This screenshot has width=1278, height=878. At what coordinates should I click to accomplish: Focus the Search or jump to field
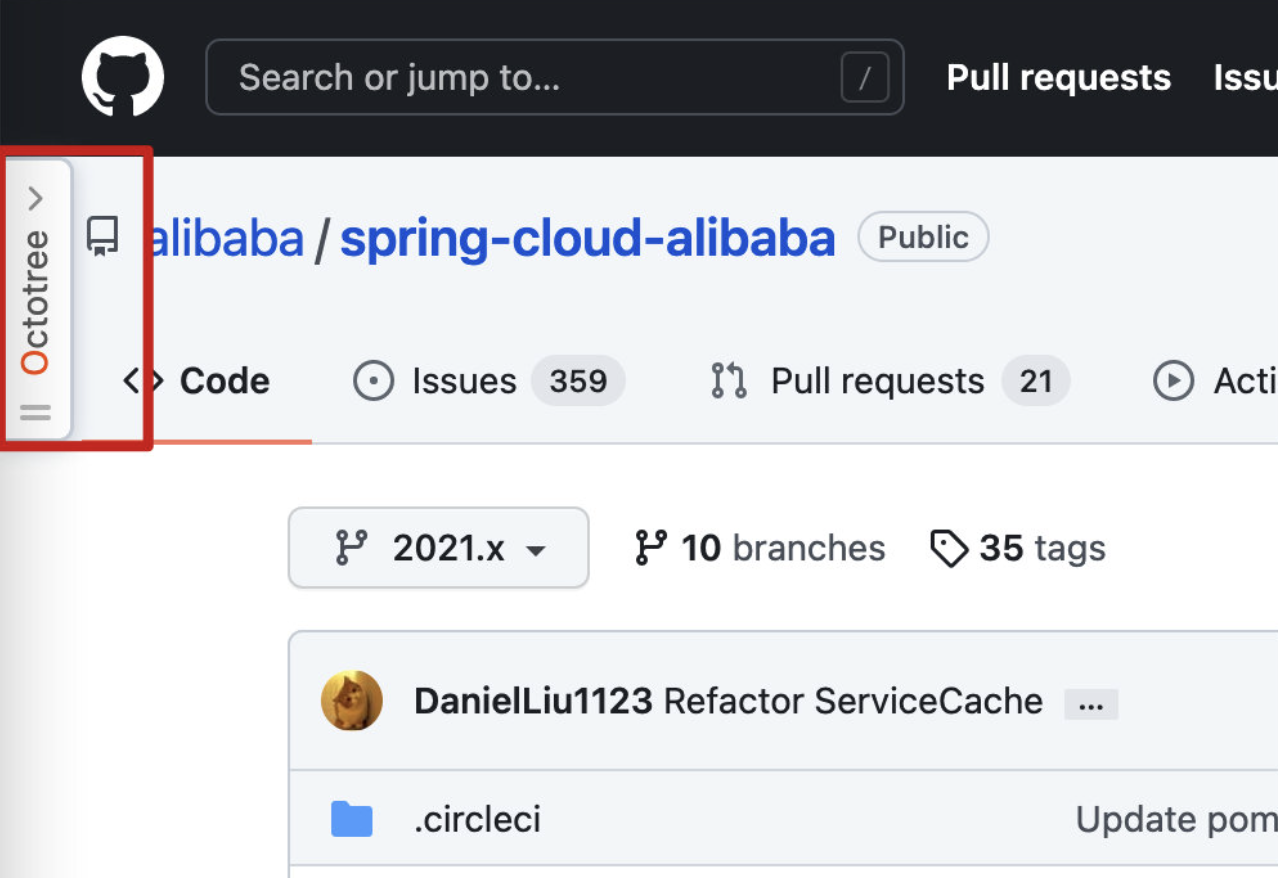pos(520,77)
